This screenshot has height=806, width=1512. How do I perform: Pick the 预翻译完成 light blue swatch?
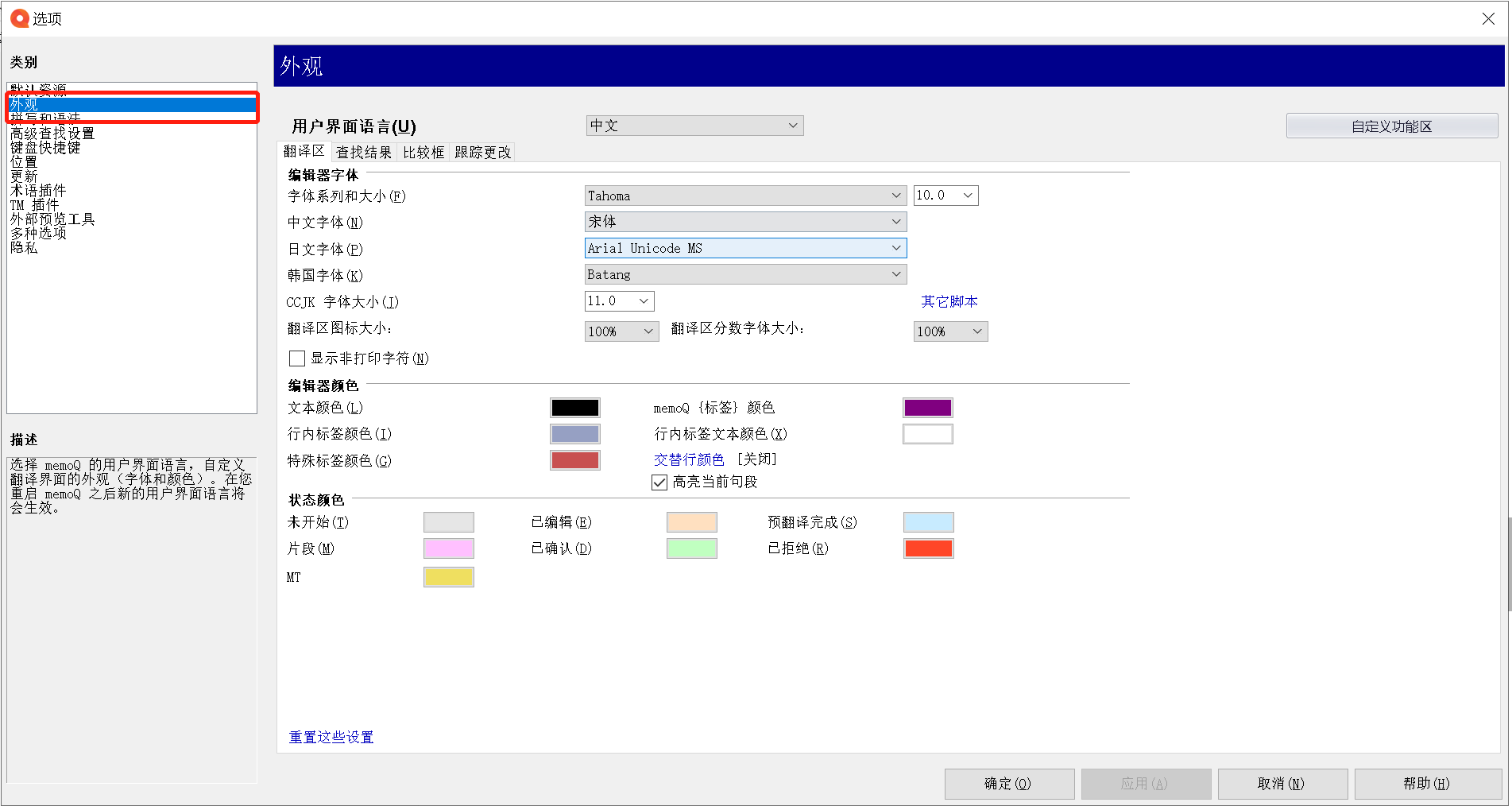[929, 522]
